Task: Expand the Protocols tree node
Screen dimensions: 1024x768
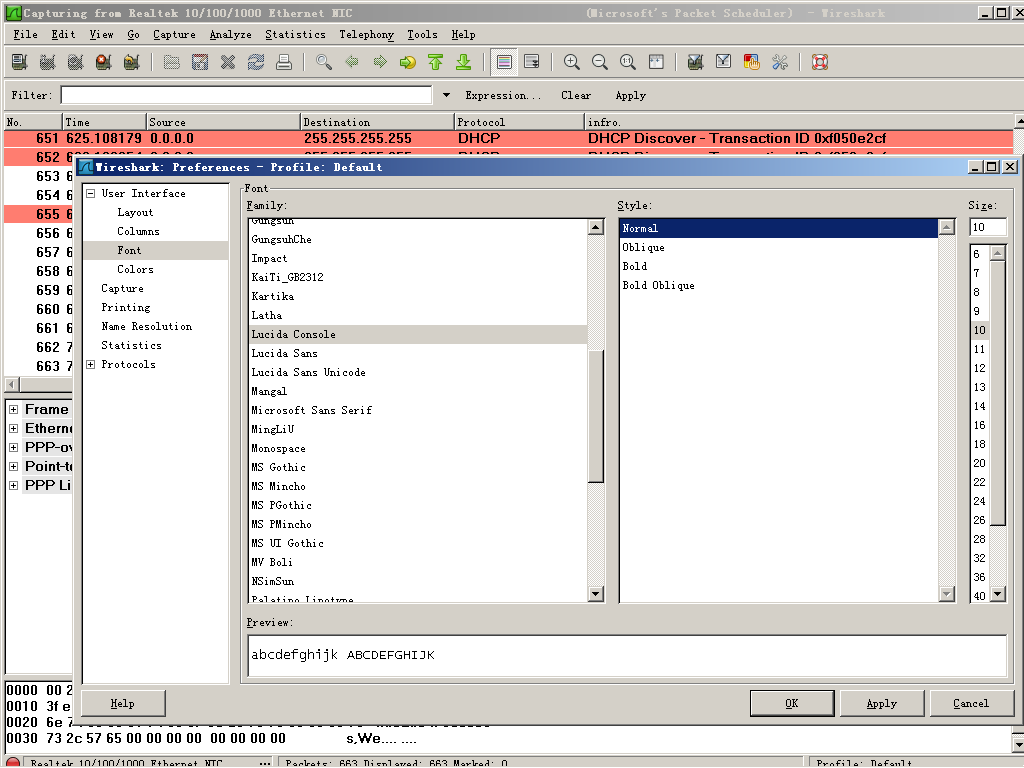Action: point(91,364)
